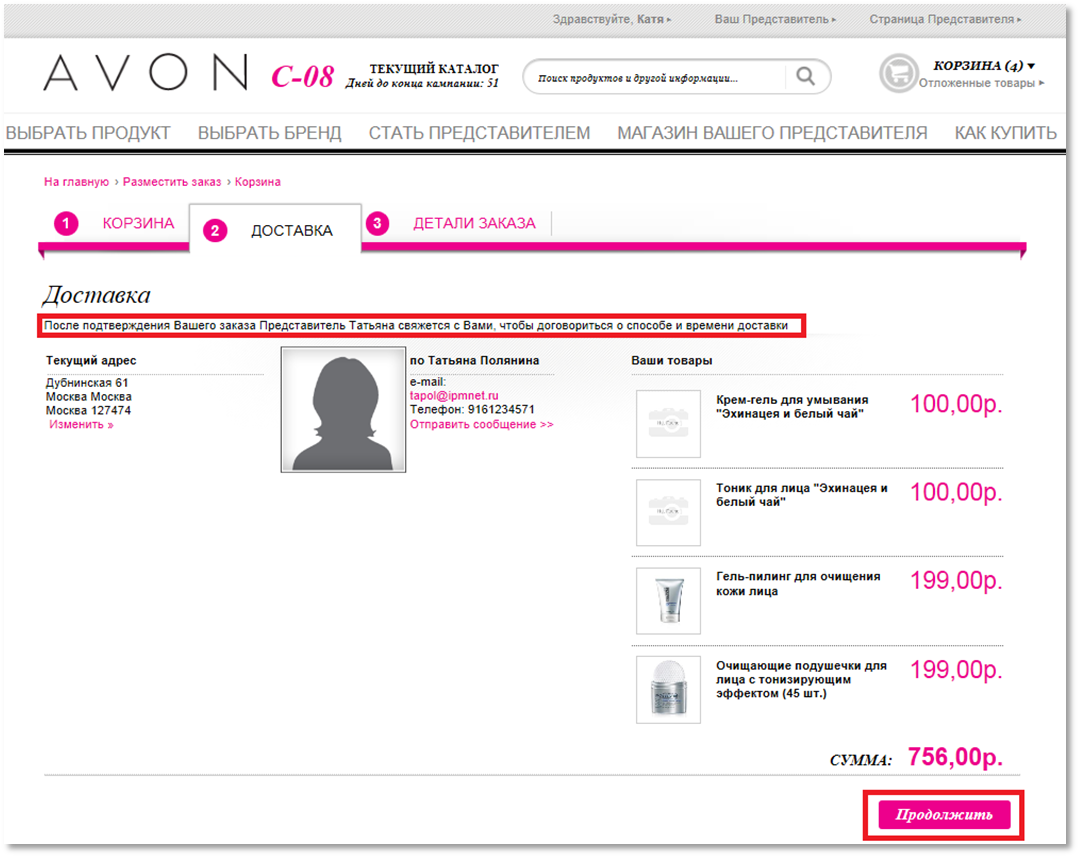Click tapol@ipmnet.ru email link
The height and width of the screenshot is (857, 1079).
[x=454, y=396]
